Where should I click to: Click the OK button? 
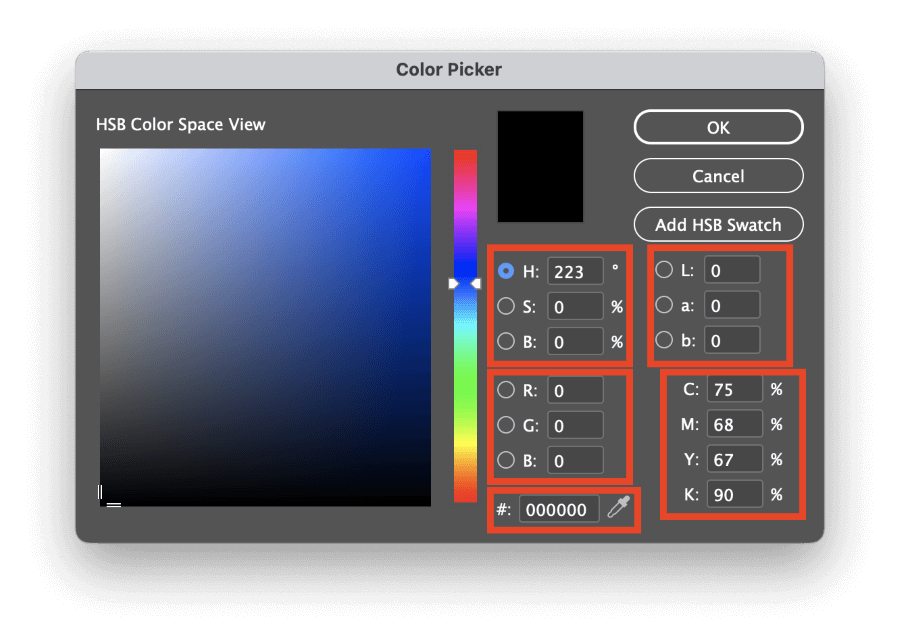(x=718, y=127)
